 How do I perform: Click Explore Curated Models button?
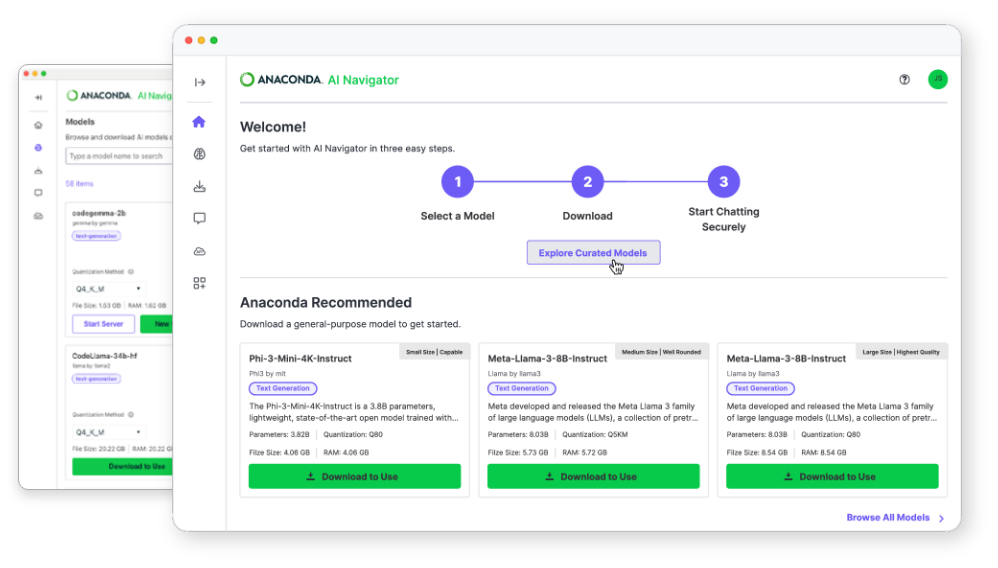coord(593,253)
